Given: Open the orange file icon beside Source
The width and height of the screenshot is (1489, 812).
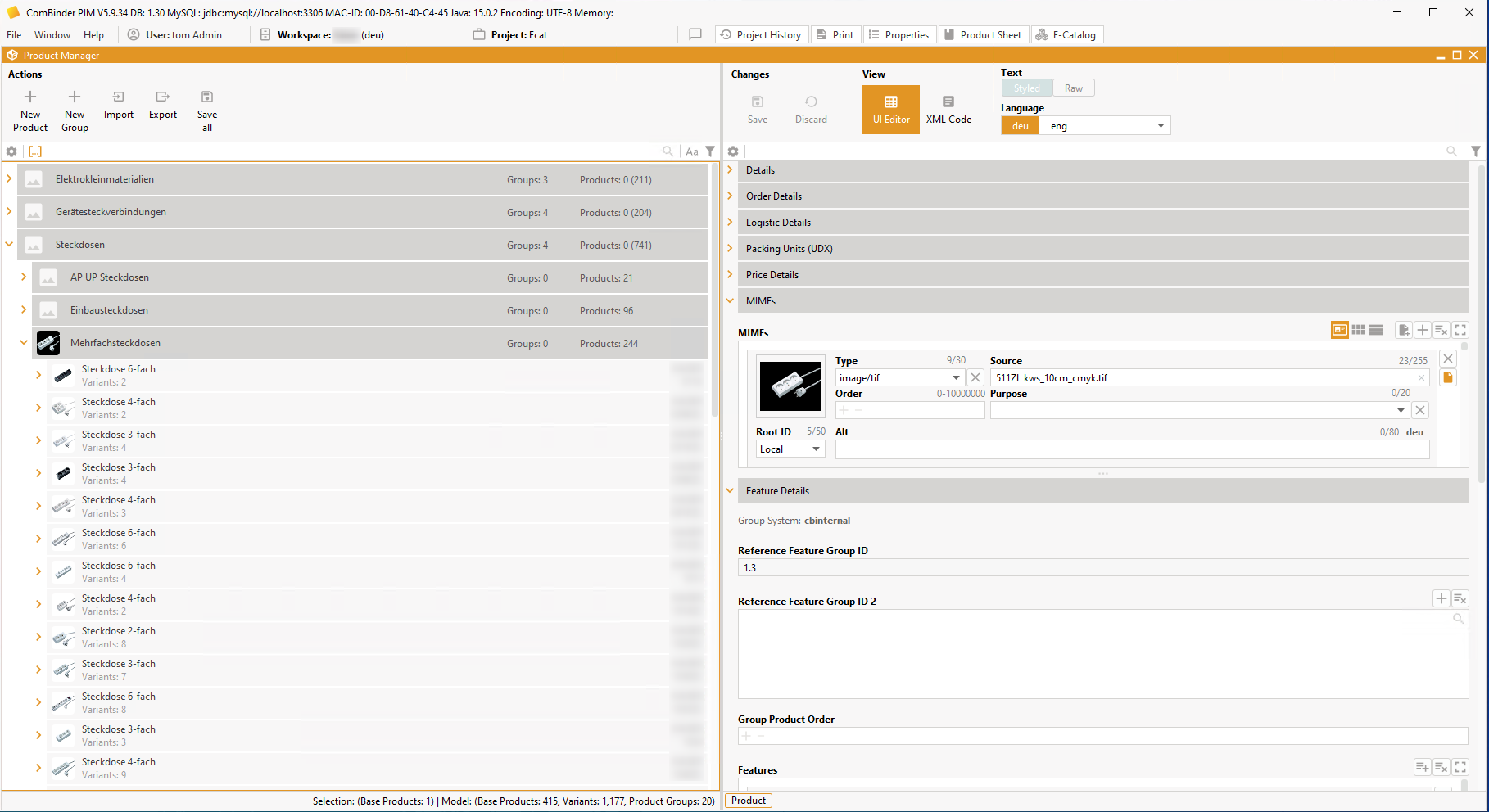Looking at the screenshot, I should tap(1448, 377).
